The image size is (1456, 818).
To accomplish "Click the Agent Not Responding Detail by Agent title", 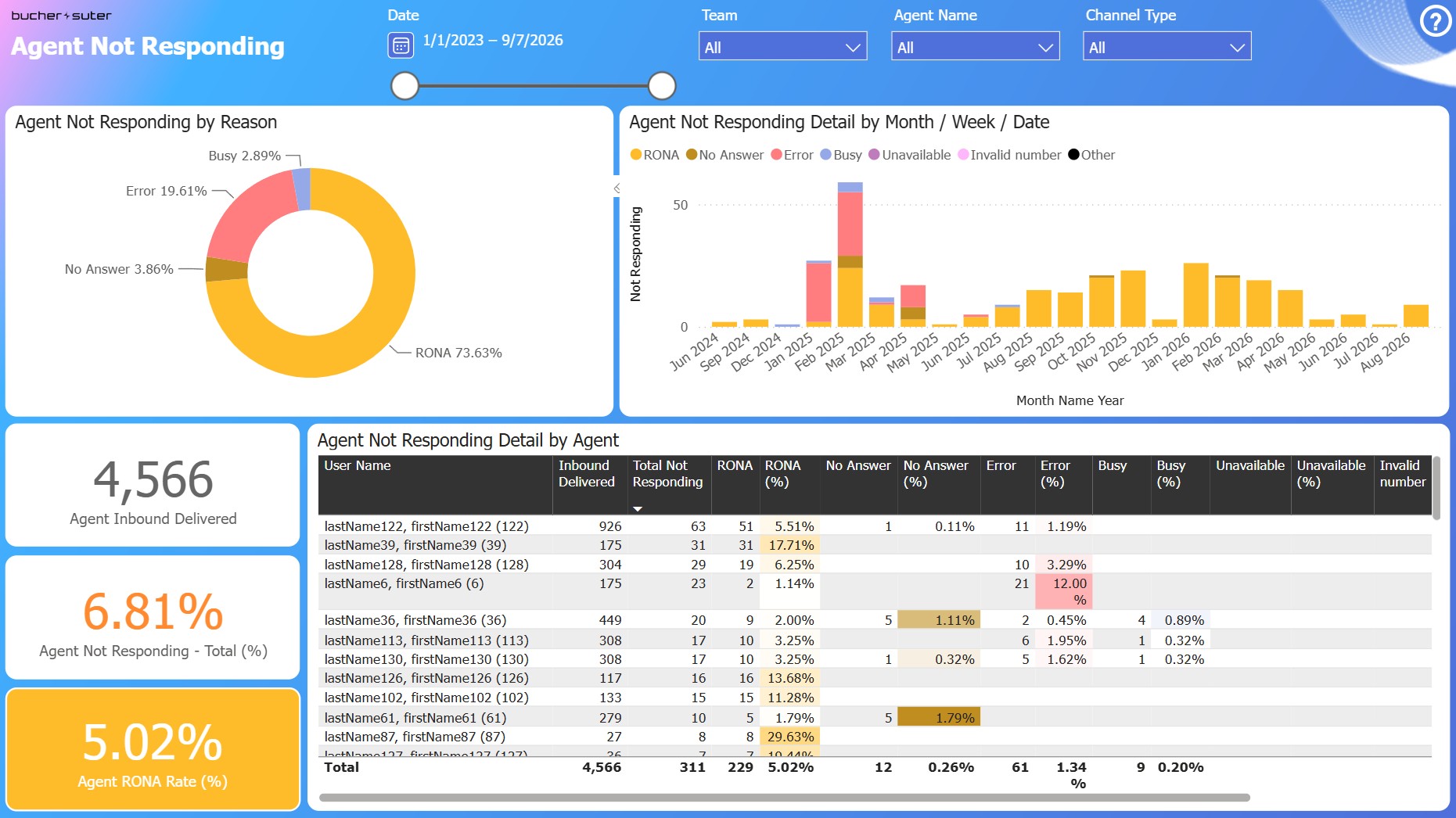I will (x=468, y=440).
